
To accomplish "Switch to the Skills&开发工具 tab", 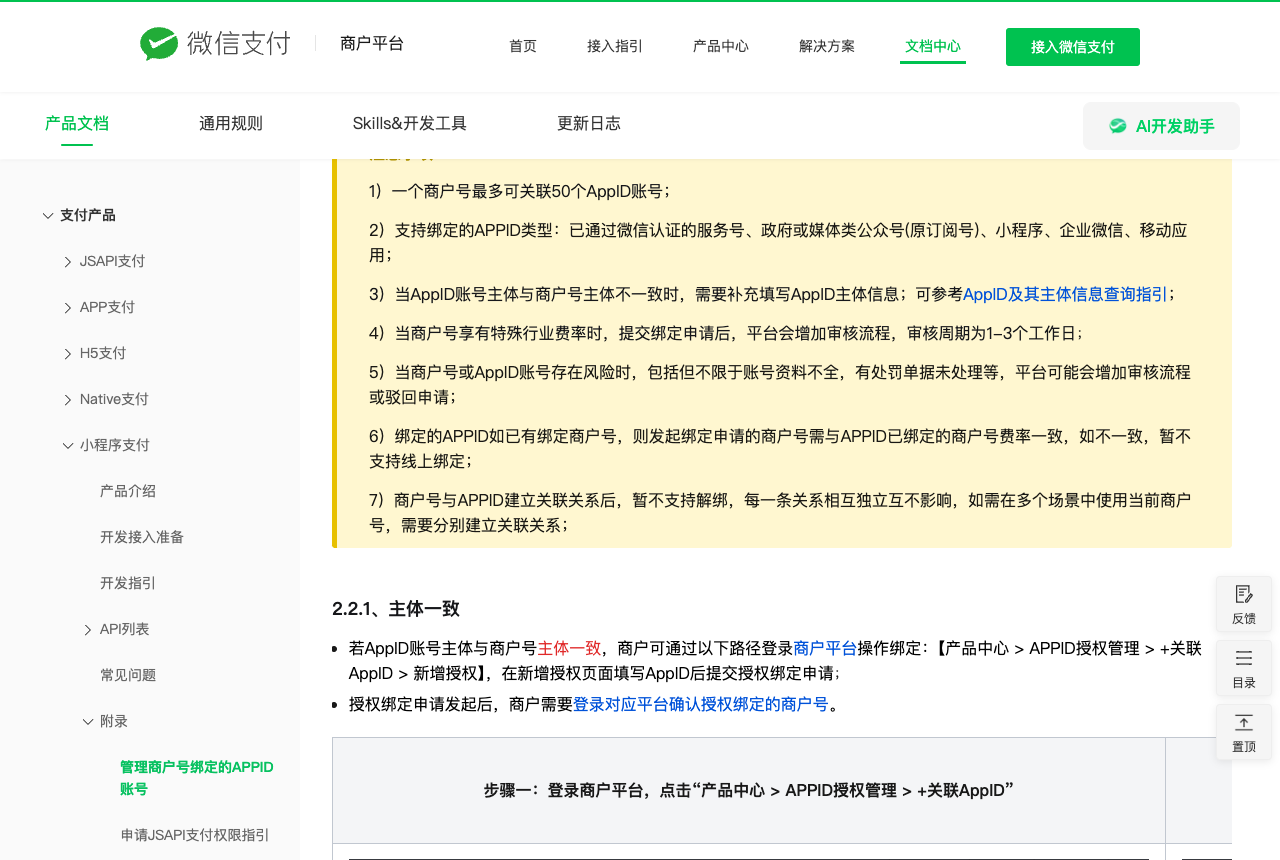I will coord(410,124).
